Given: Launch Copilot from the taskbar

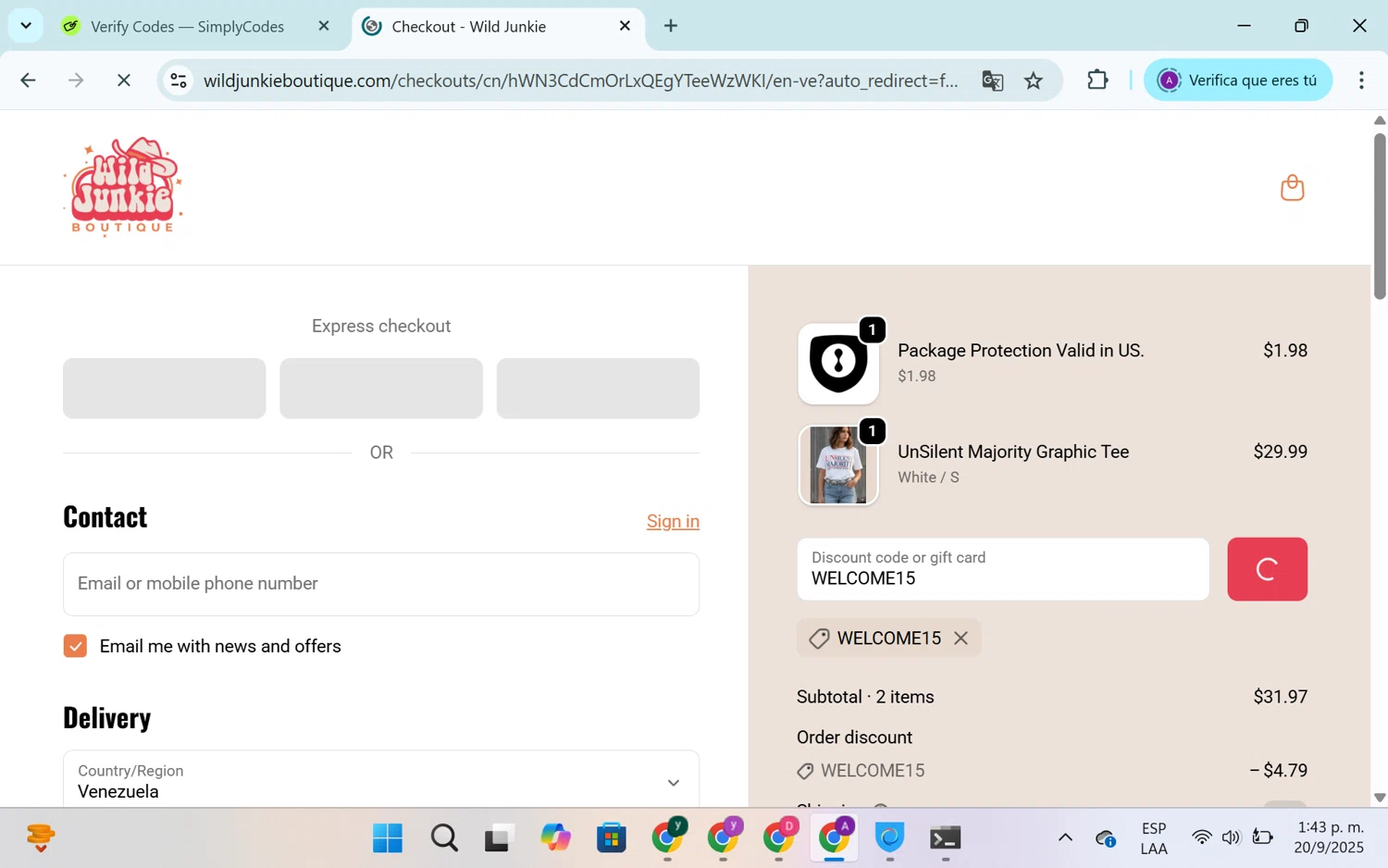Looking at the screenshot, I should point(555,838).
